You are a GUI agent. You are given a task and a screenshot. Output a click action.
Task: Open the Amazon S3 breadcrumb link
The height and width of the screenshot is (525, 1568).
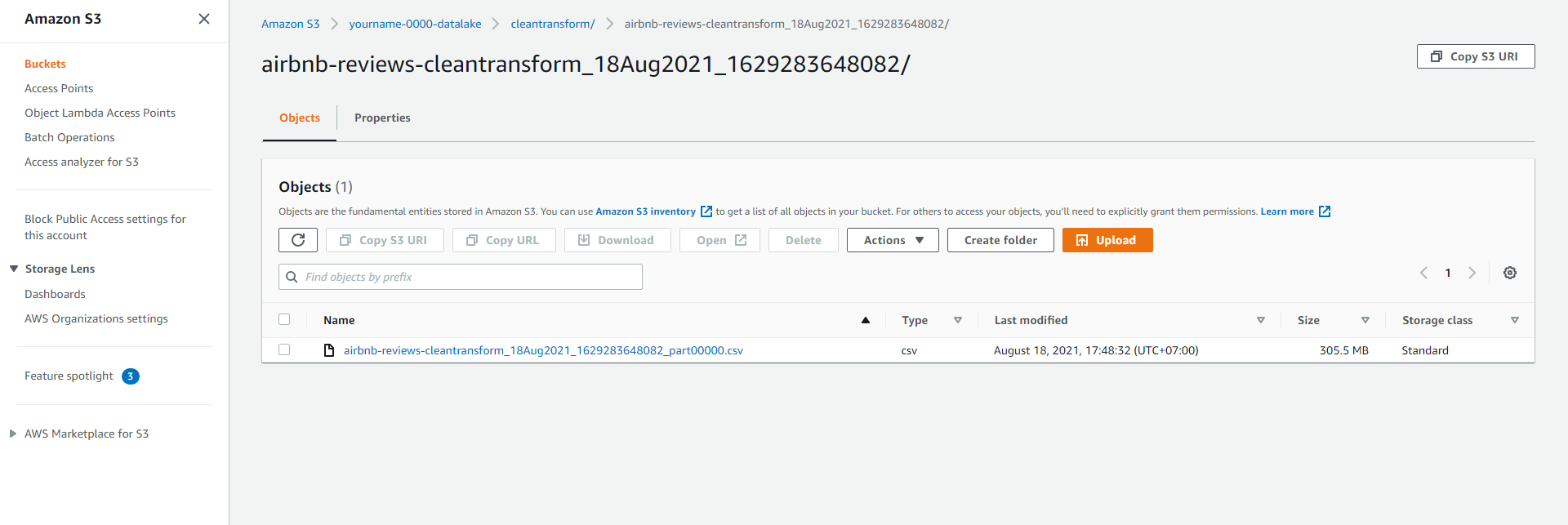(291, 24)
